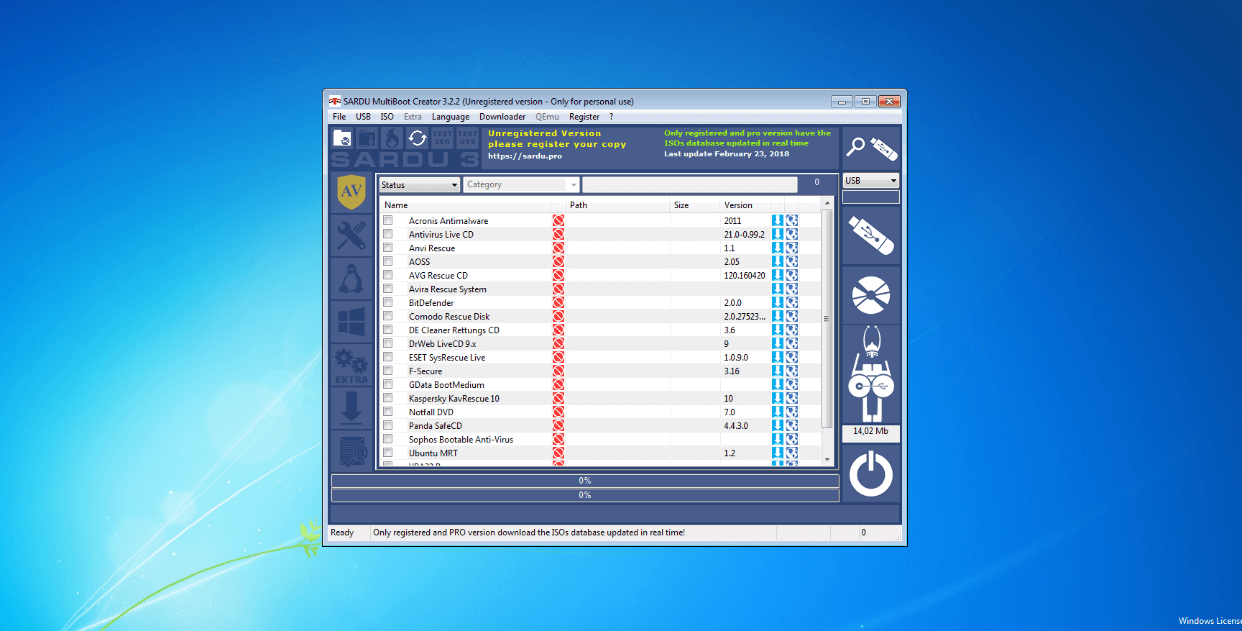Image resolution: width=1242 pixels, height=631 pixels.
Task: Tick the Kaspersky KavRescue 10 checkbox
Action: [x=388, y=398]
